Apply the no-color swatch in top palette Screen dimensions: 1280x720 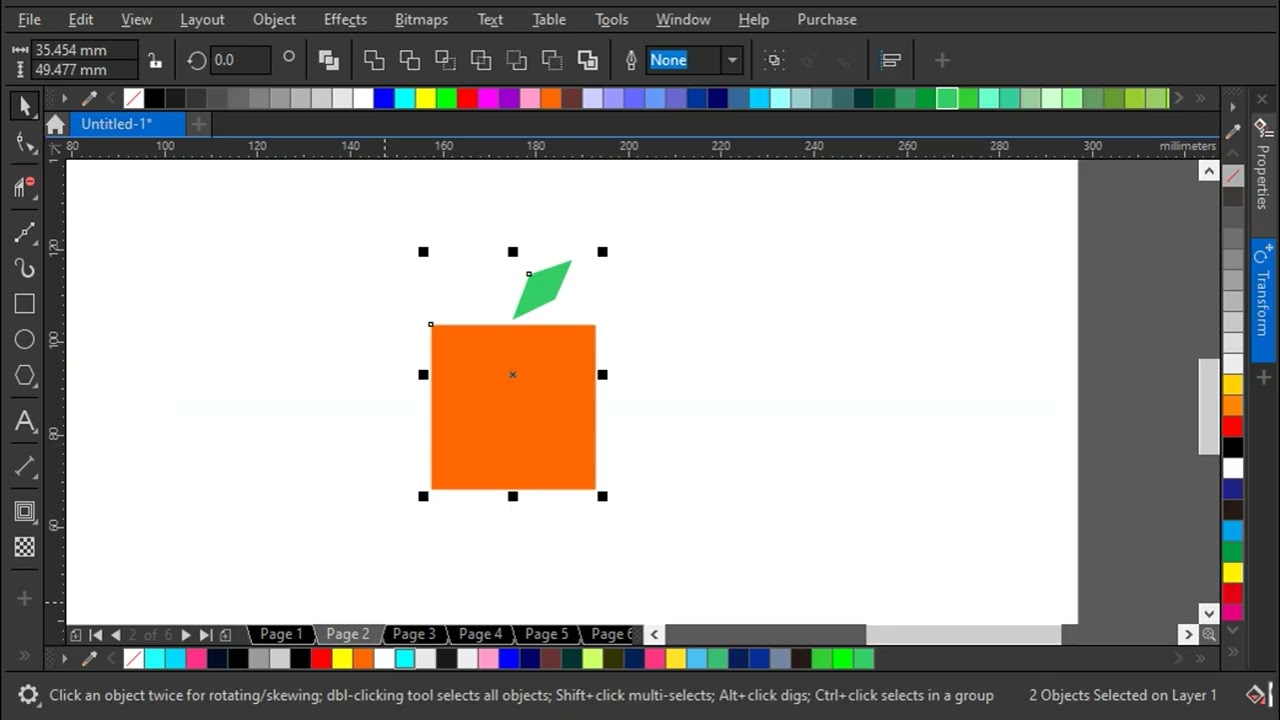pyautogui.click(x=133, y=98)
